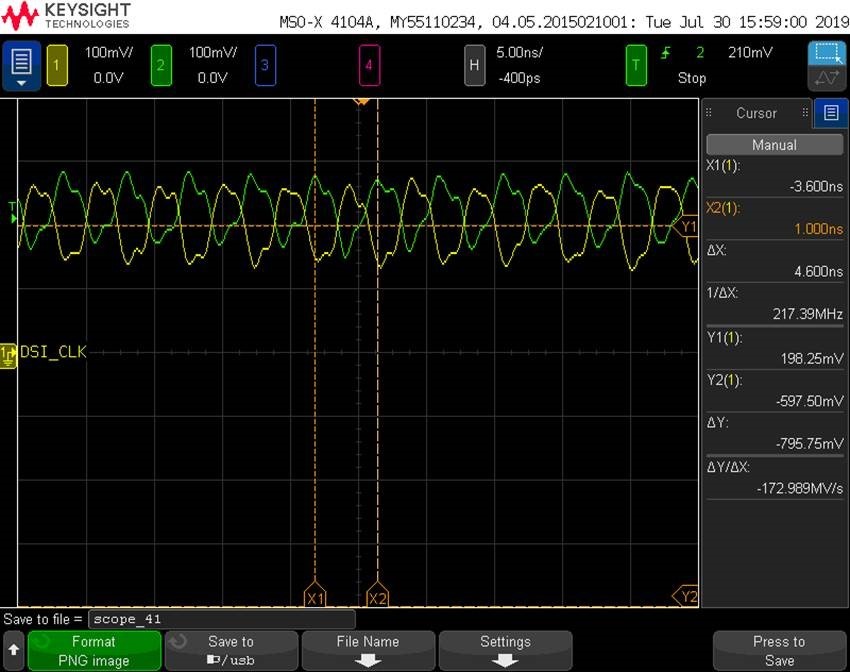Click the -172.989MV/s slope value
850x672 pixels.
point(800,488)
